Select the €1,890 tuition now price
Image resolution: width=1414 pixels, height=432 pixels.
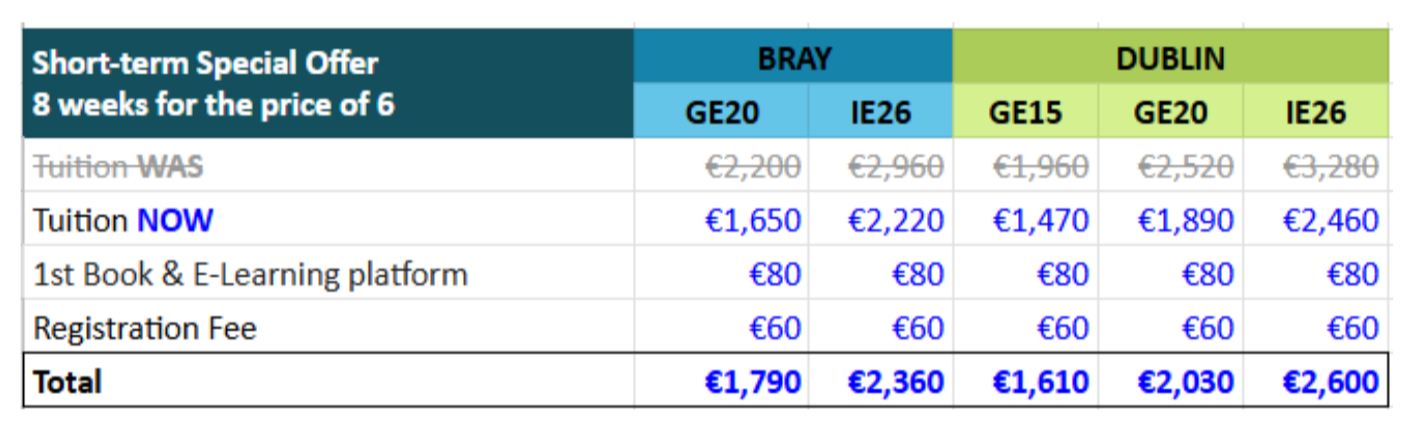1185,220
